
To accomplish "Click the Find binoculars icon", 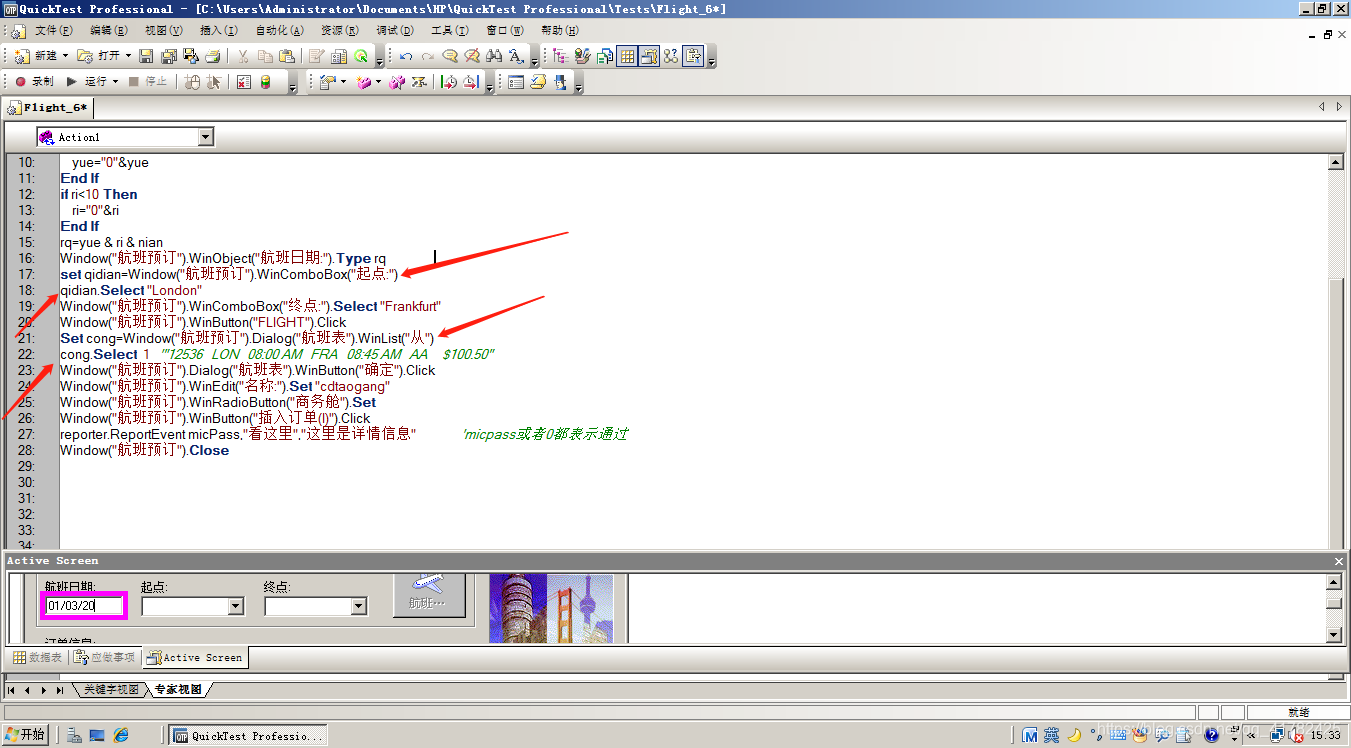I will pyautogui.click(x=494, y=56).
